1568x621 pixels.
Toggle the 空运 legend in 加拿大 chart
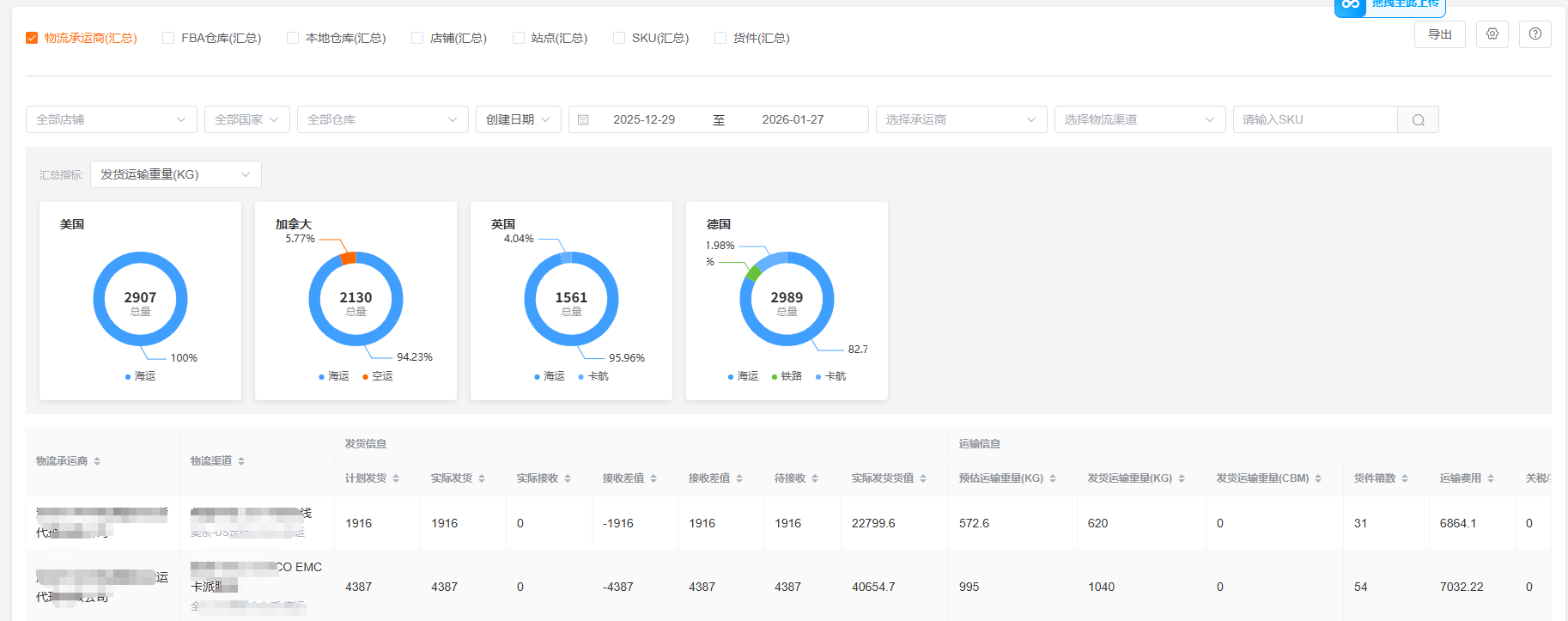point(377,376)
